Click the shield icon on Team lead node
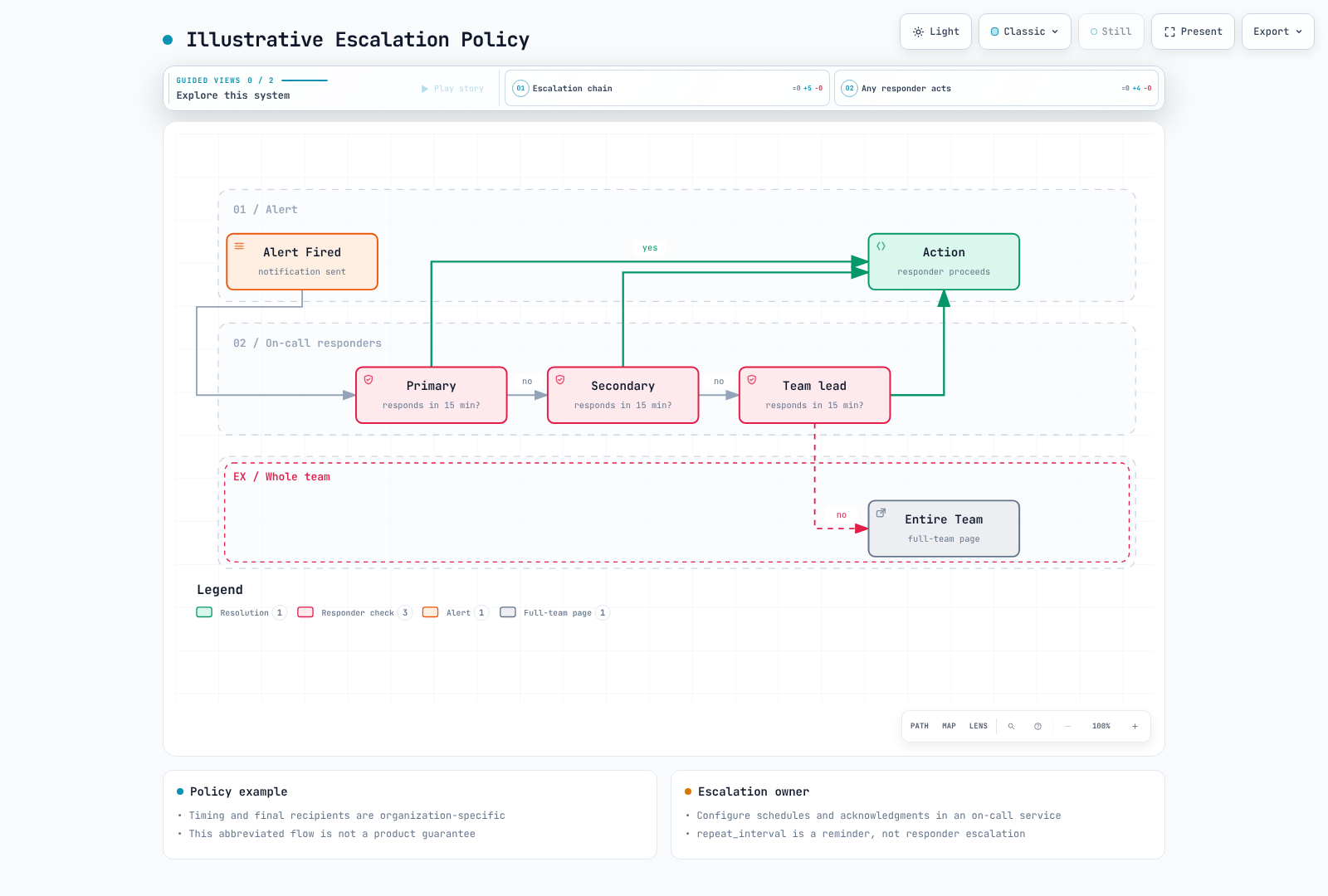The width and height of the screenshot is (1328, 896). tap(752, 380)
